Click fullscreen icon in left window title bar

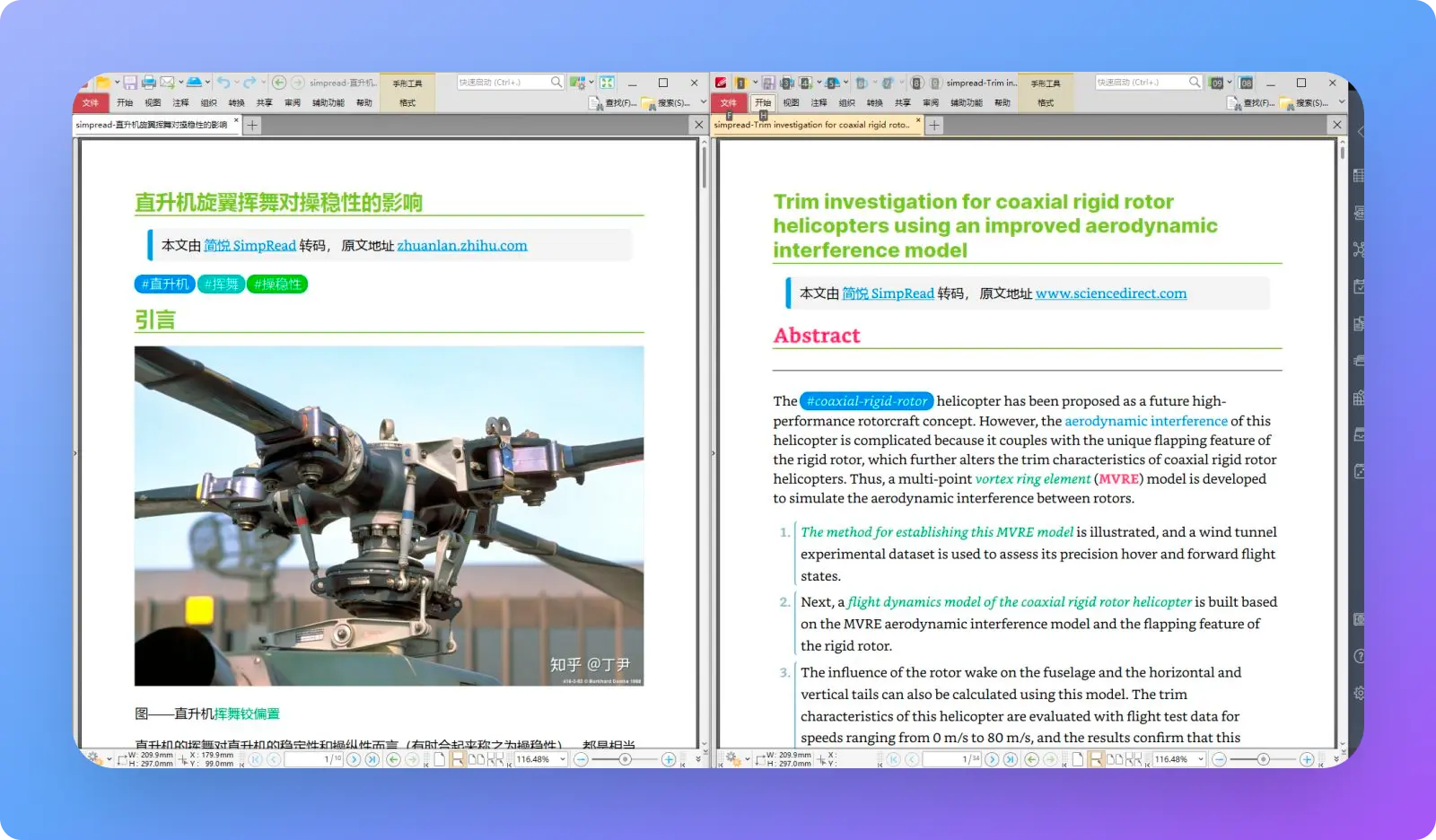click(x=607, y=83)
